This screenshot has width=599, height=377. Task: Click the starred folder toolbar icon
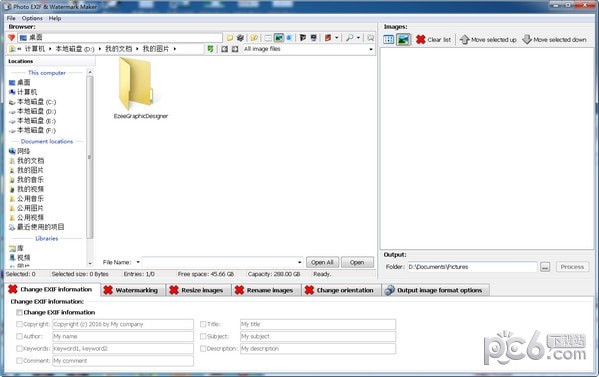[254, 38]
